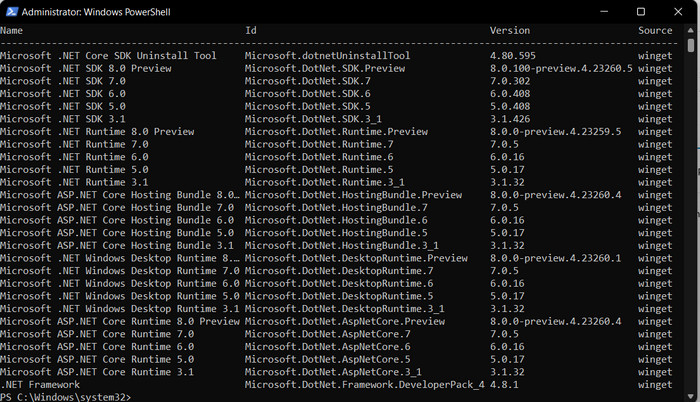This screenshot has width=700, height=402.
Task: Click the Microsoft.DotNet.AspNetCore.5 id
Action: 327,360
